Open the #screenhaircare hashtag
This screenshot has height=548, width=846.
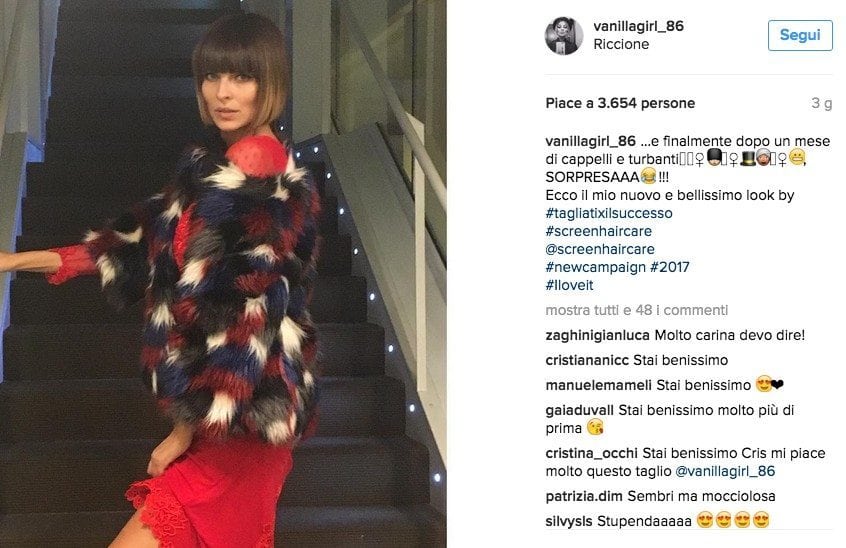point(598,231)
